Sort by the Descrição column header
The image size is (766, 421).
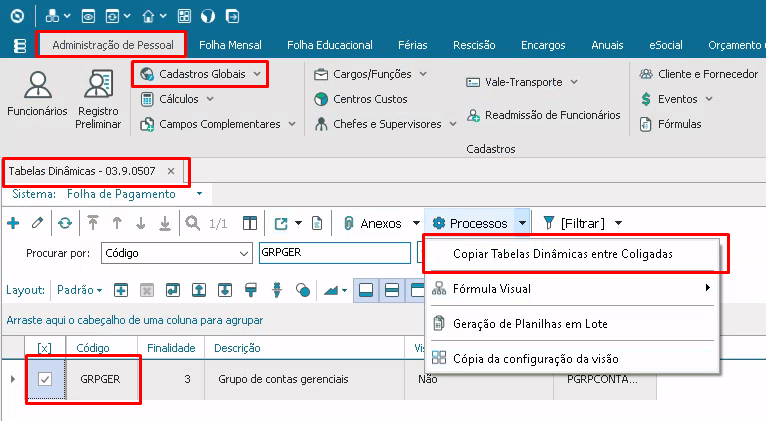pyautogui.click(x=237, y=348)
